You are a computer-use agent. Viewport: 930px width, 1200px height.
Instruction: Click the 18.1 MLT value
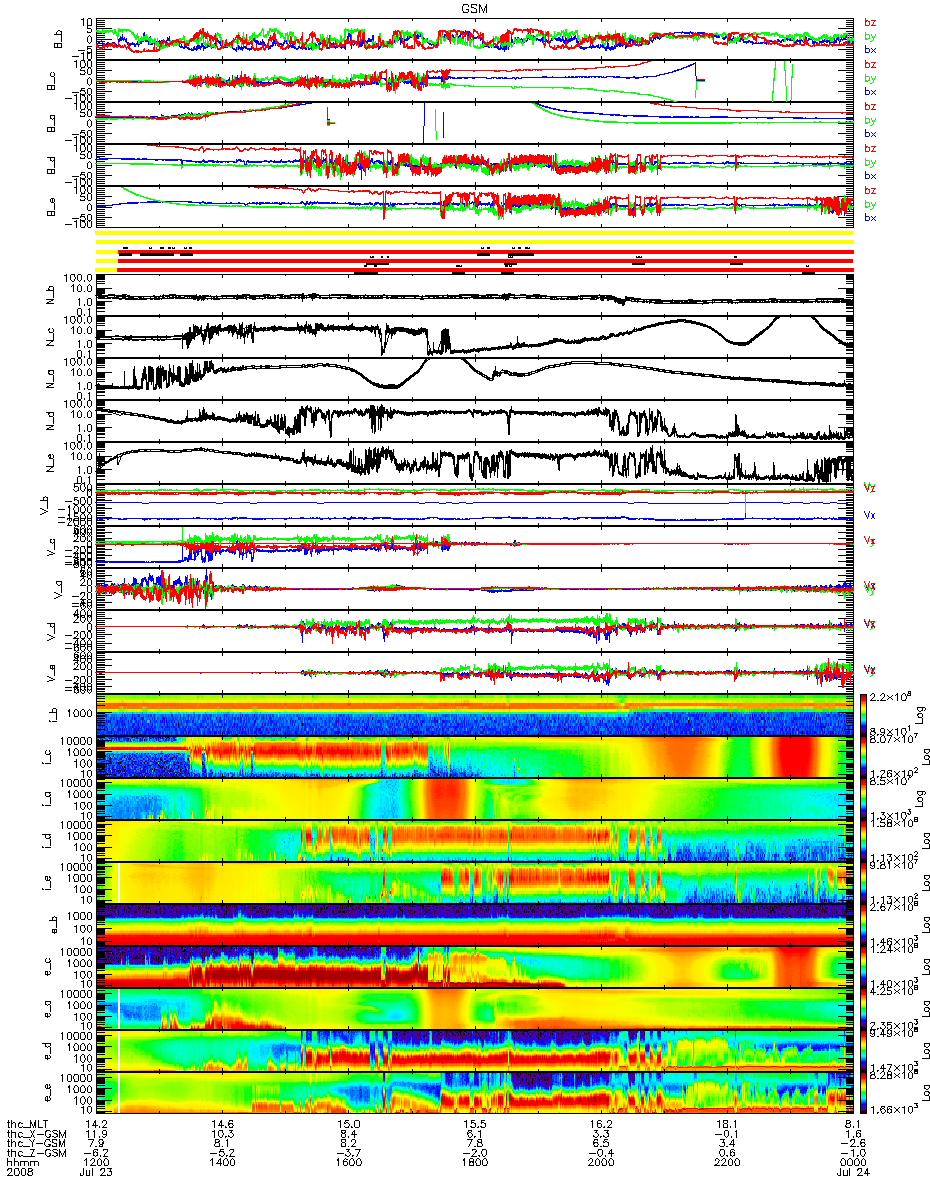click(728, 1123)
